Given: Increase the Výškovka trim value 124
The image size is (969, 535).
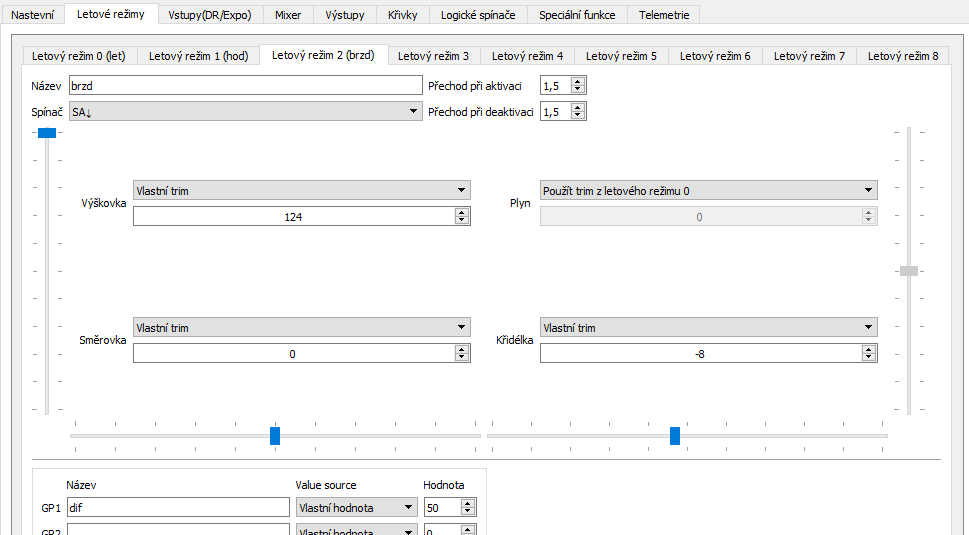Looking at the screenshot, I should pyautogui.click(x=461, y=212).
